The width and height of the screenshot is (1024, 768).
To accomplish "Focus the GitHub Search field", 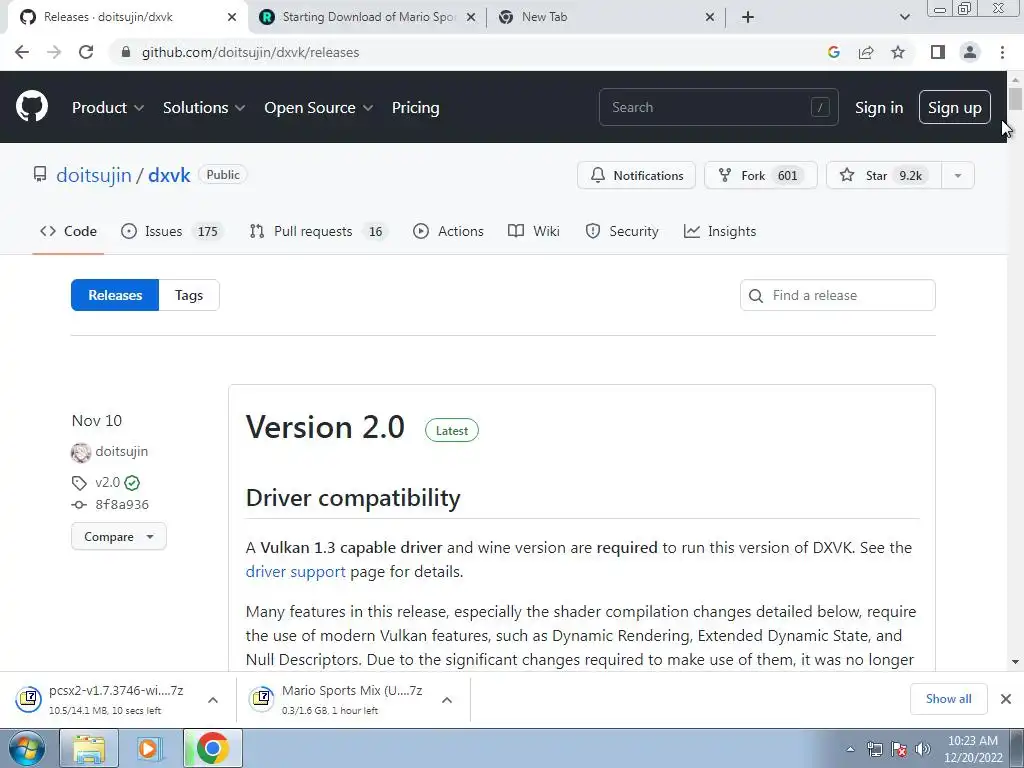I will pos(718,107).
